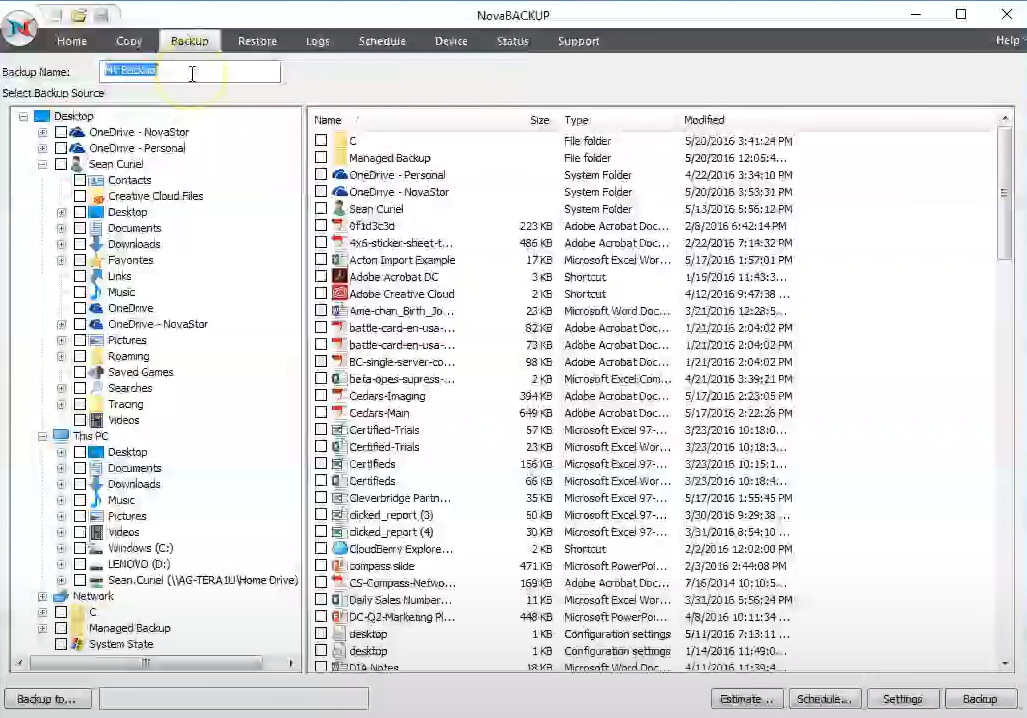
Task: Check the System State checkbox
Action: pyautogui.click(x=61, y=644)
